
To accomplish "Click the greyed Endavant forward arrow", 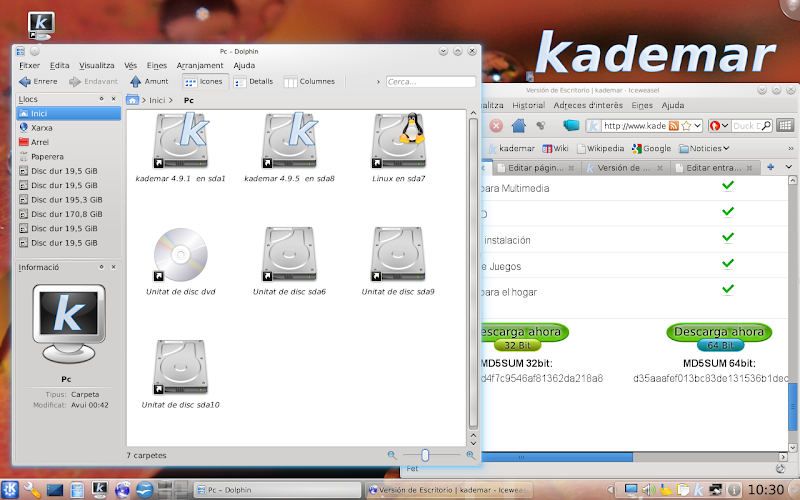I will 93,82.
